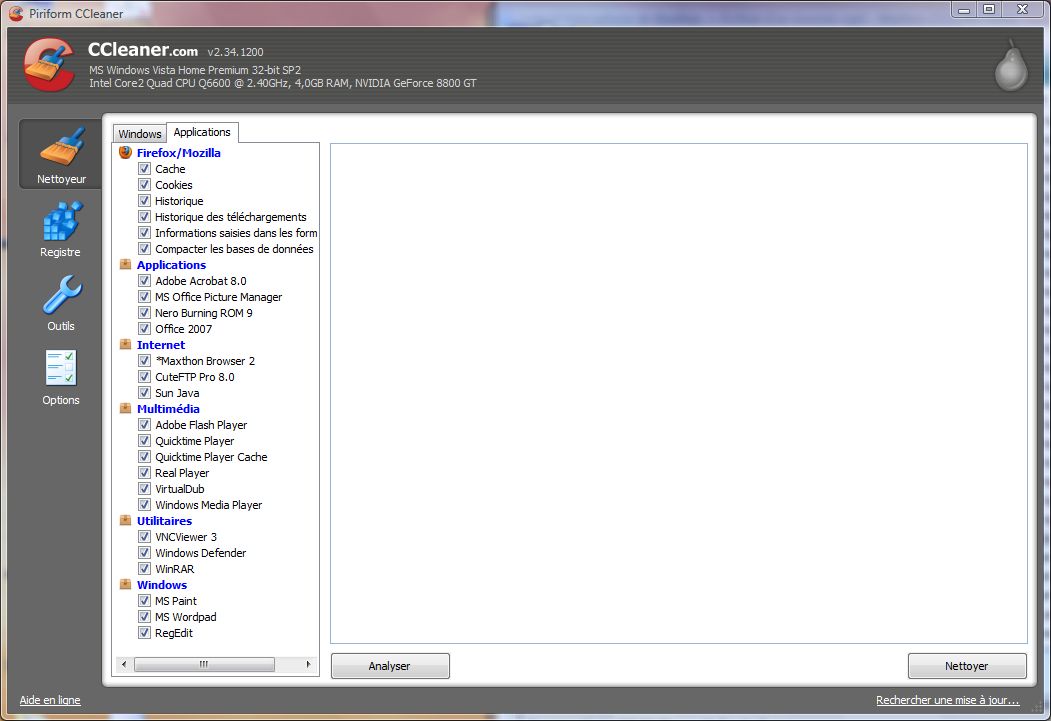
Task: Toggle Office 2007 checkbox
Action: click(144, 328)
